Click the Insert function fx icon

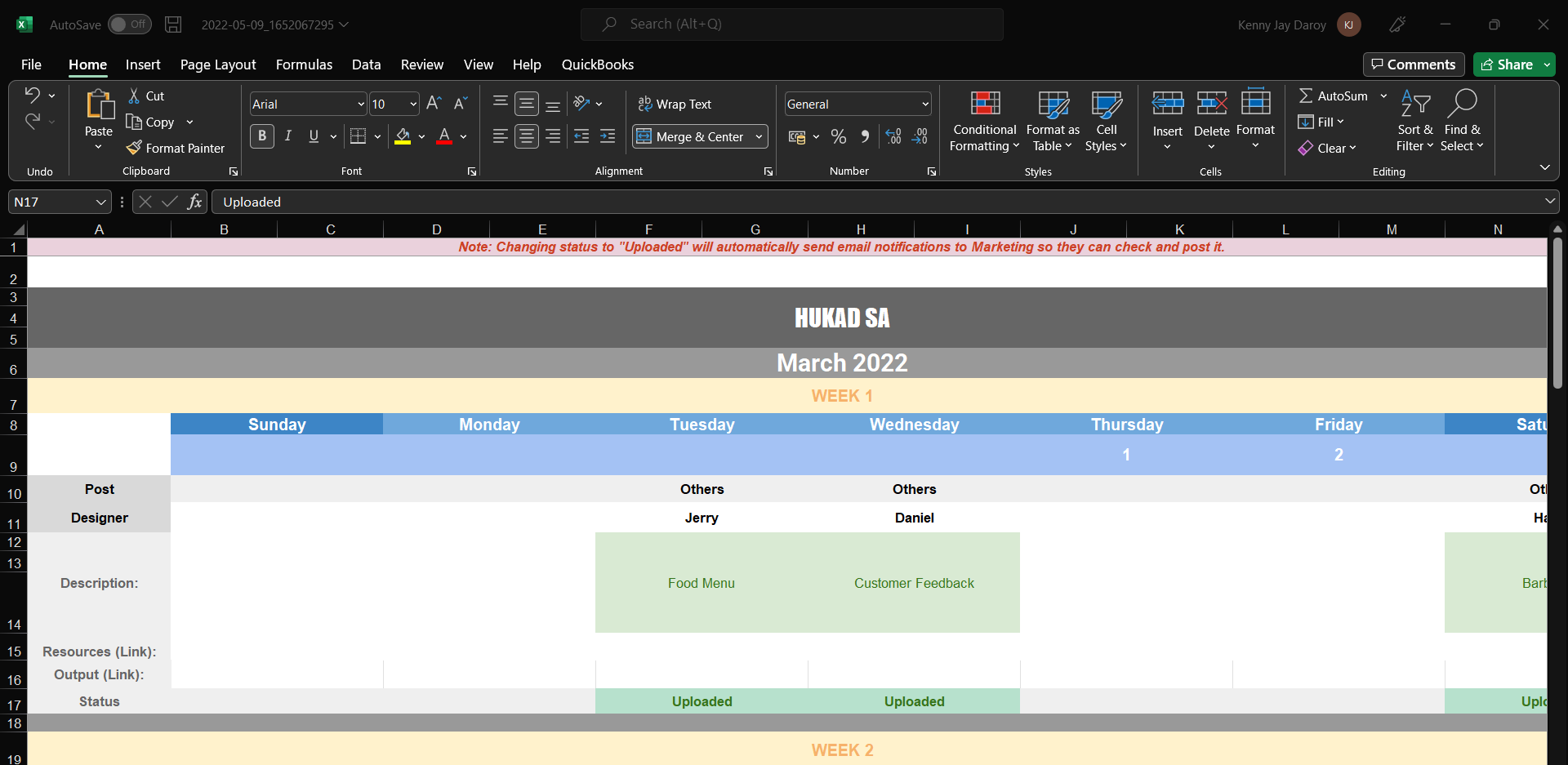(x=194, y=202)
